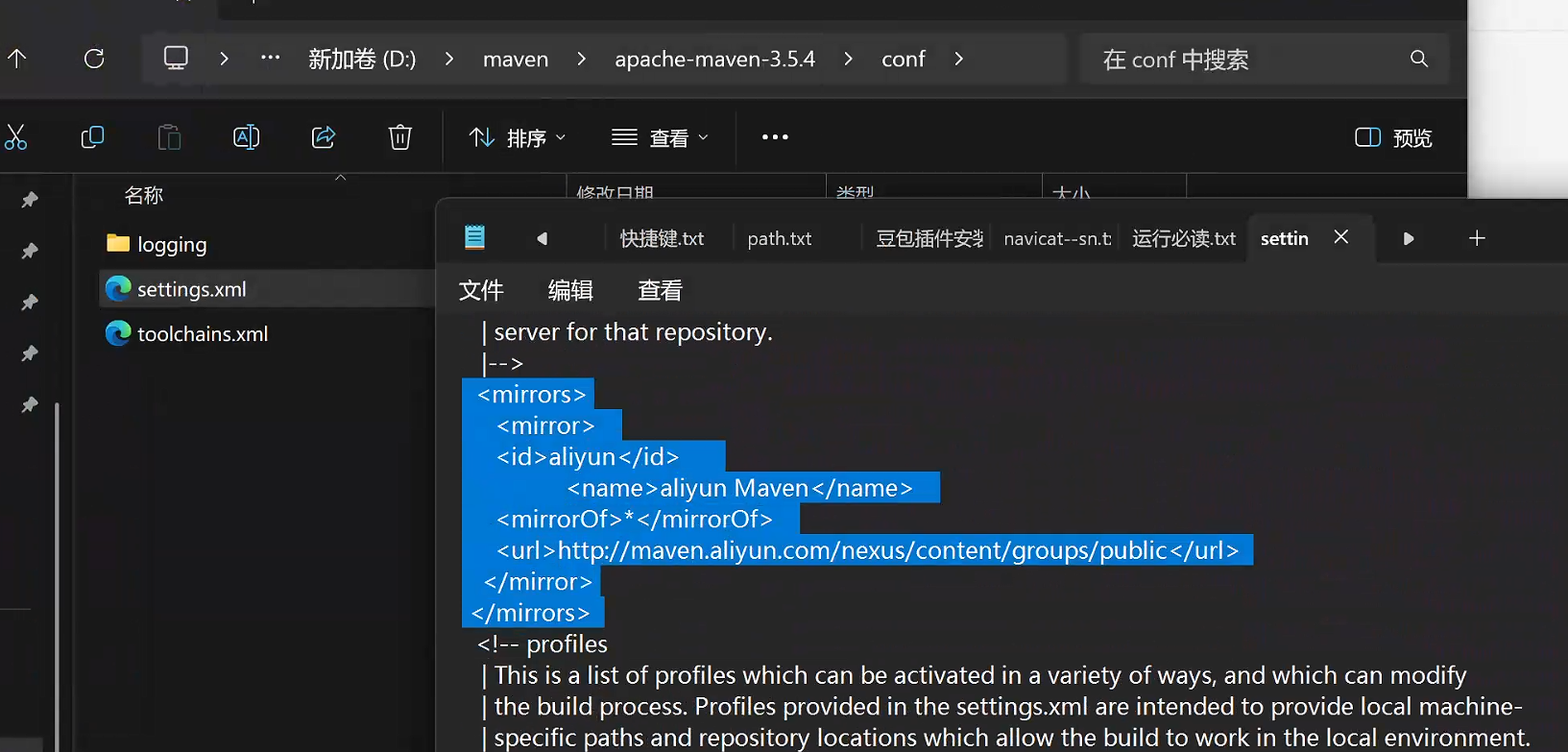Expand chevron after conf in path
Viewport: 1568px width, 752px height.
coord(958,59)
